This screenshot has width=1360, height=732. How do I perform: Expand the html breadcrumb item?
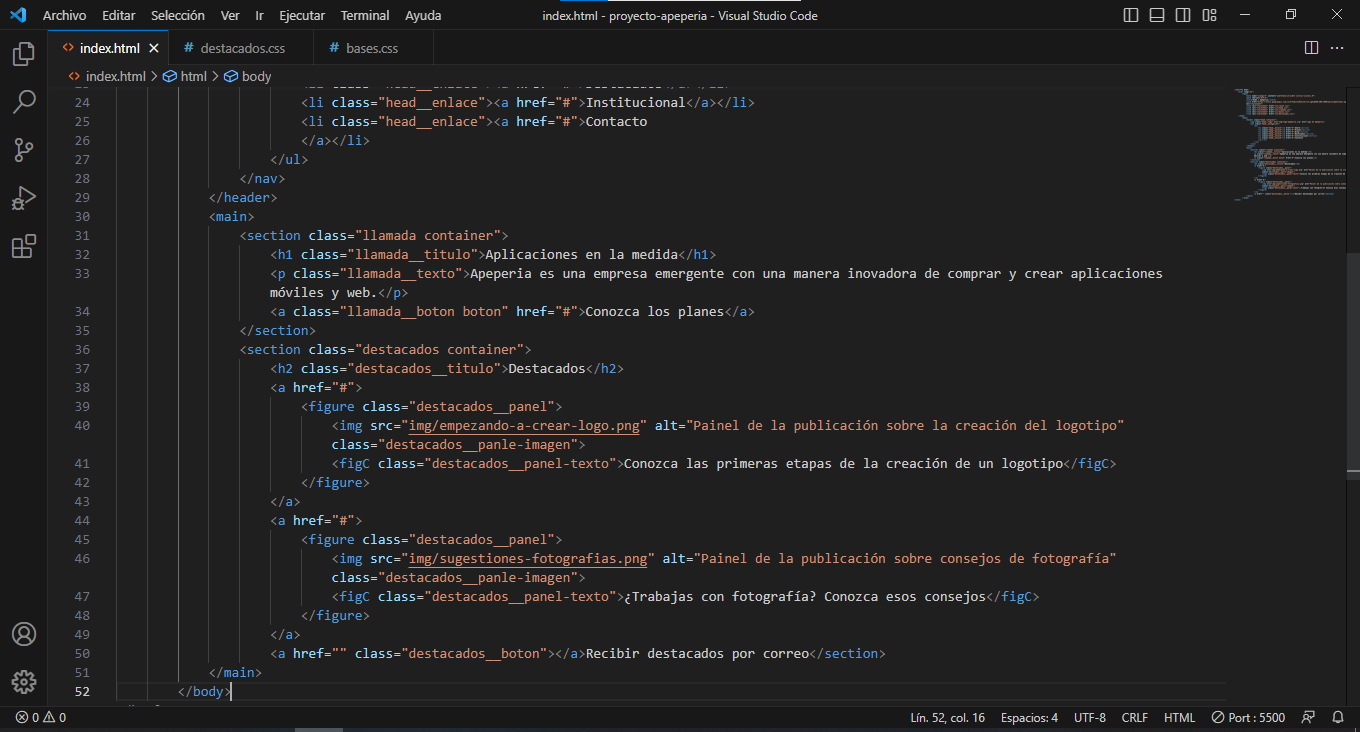[185, 76]
